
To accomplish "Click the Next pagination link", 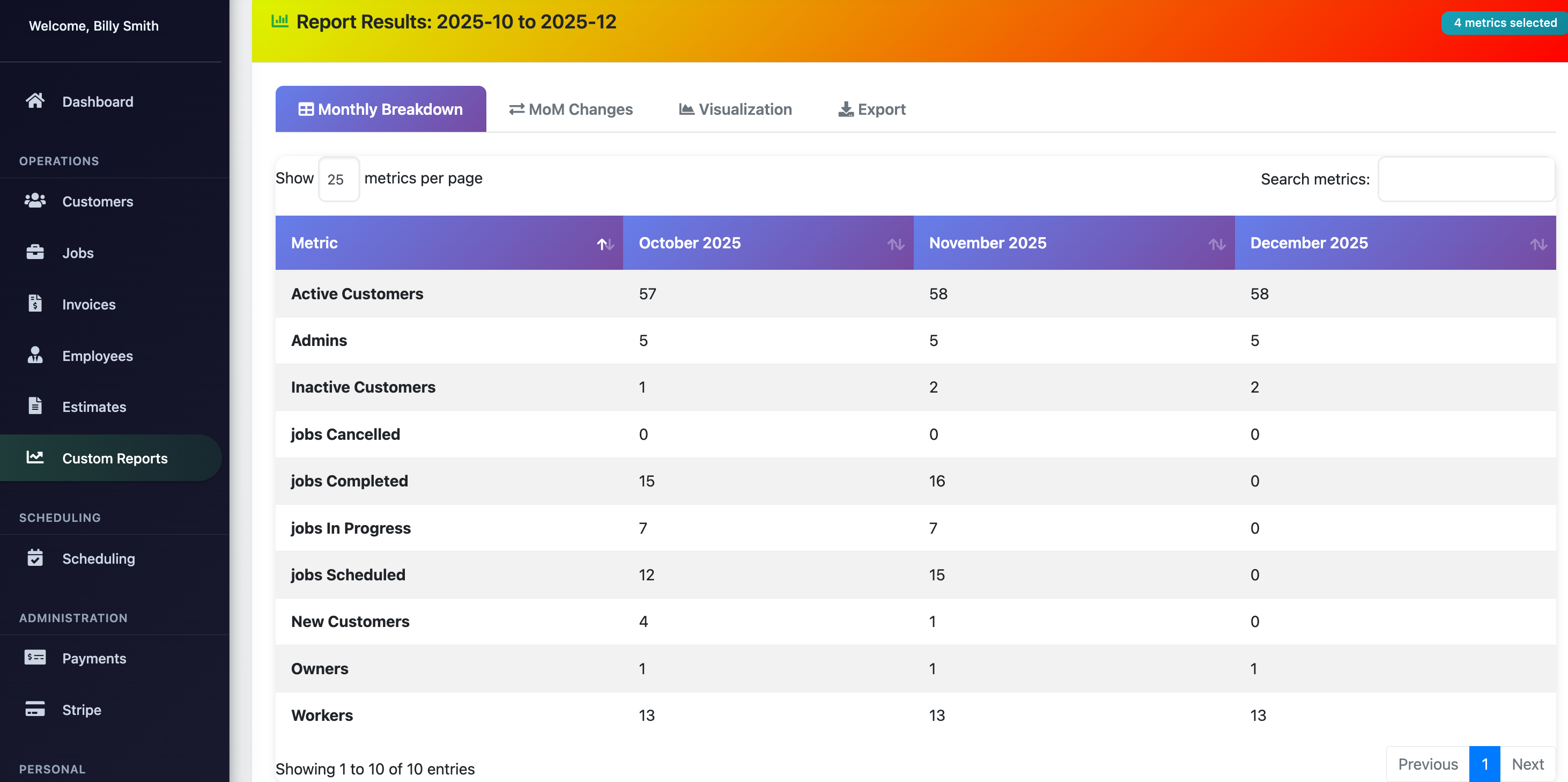I will click(1527, 764).
